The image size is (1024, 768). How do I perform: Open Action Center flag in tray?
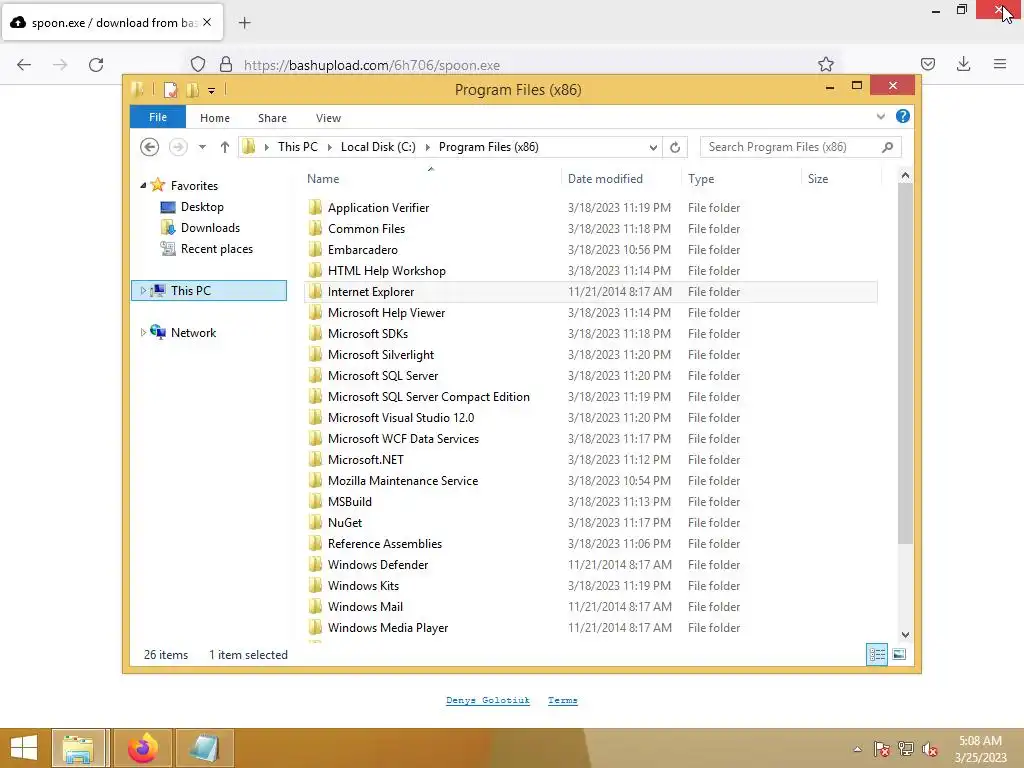coord(882,749)
